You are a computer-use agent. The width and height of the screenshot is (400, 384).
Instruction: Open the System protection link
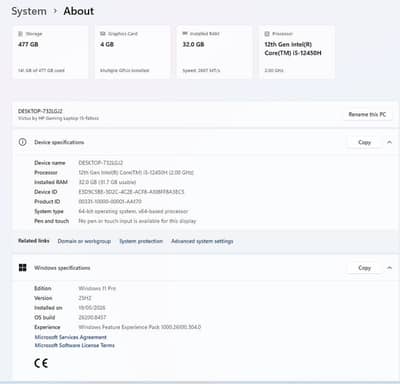coord(141,241)
